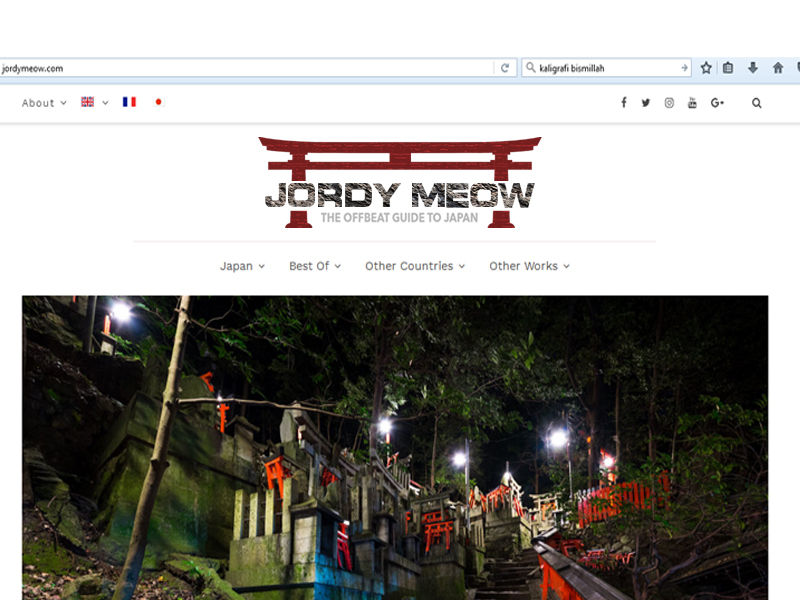Click the Jordy Meow site logo
This screenshot has height=600, width=800.
[400, 183]
